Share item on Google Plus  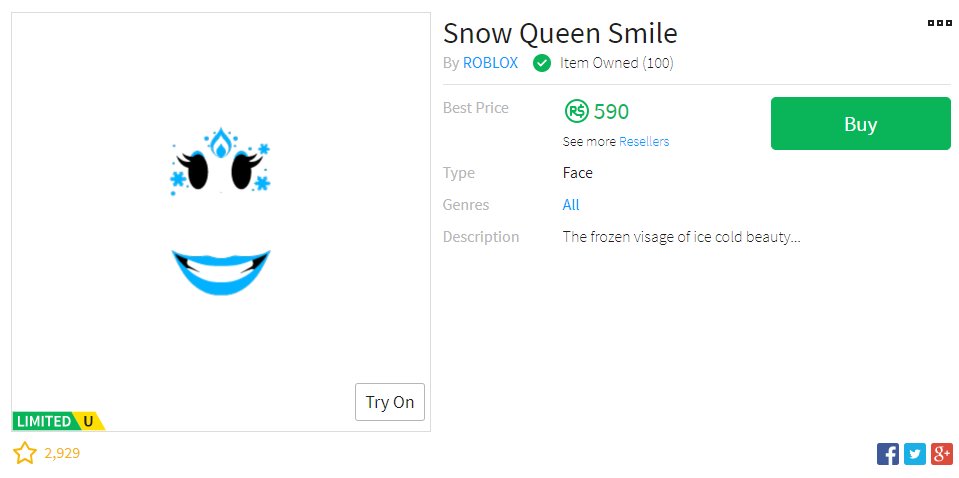pyautogui.click(x=941, y=454)
